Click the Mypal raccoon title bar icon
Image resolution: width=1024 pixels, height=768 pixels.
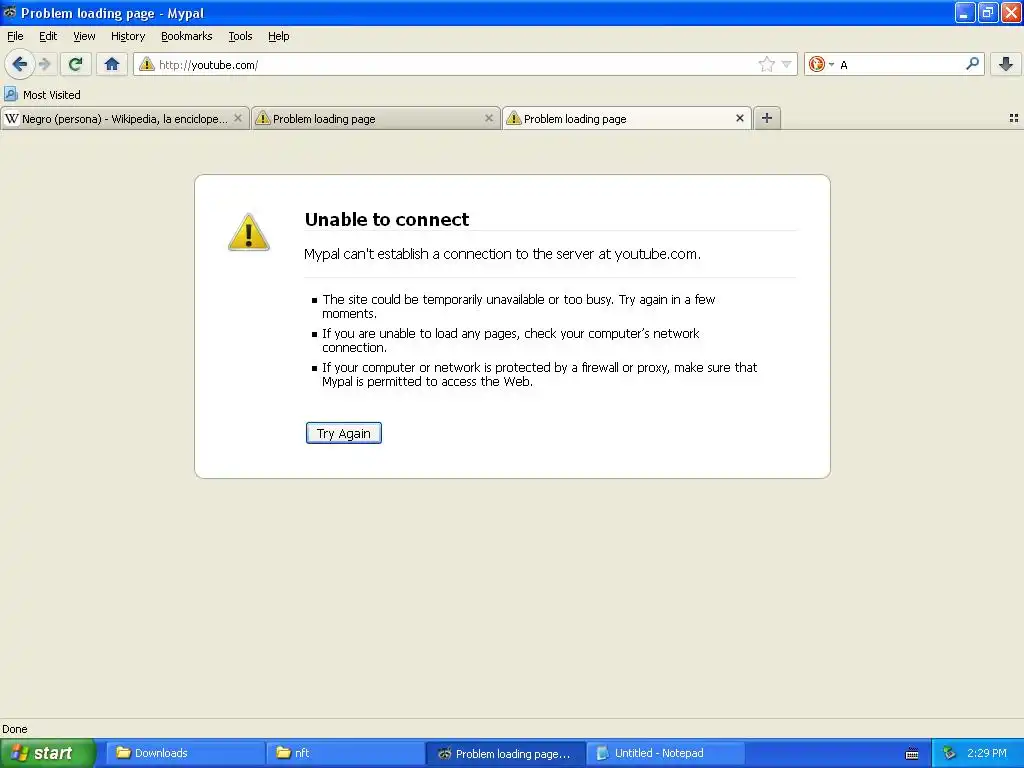(x=10, y=12)
